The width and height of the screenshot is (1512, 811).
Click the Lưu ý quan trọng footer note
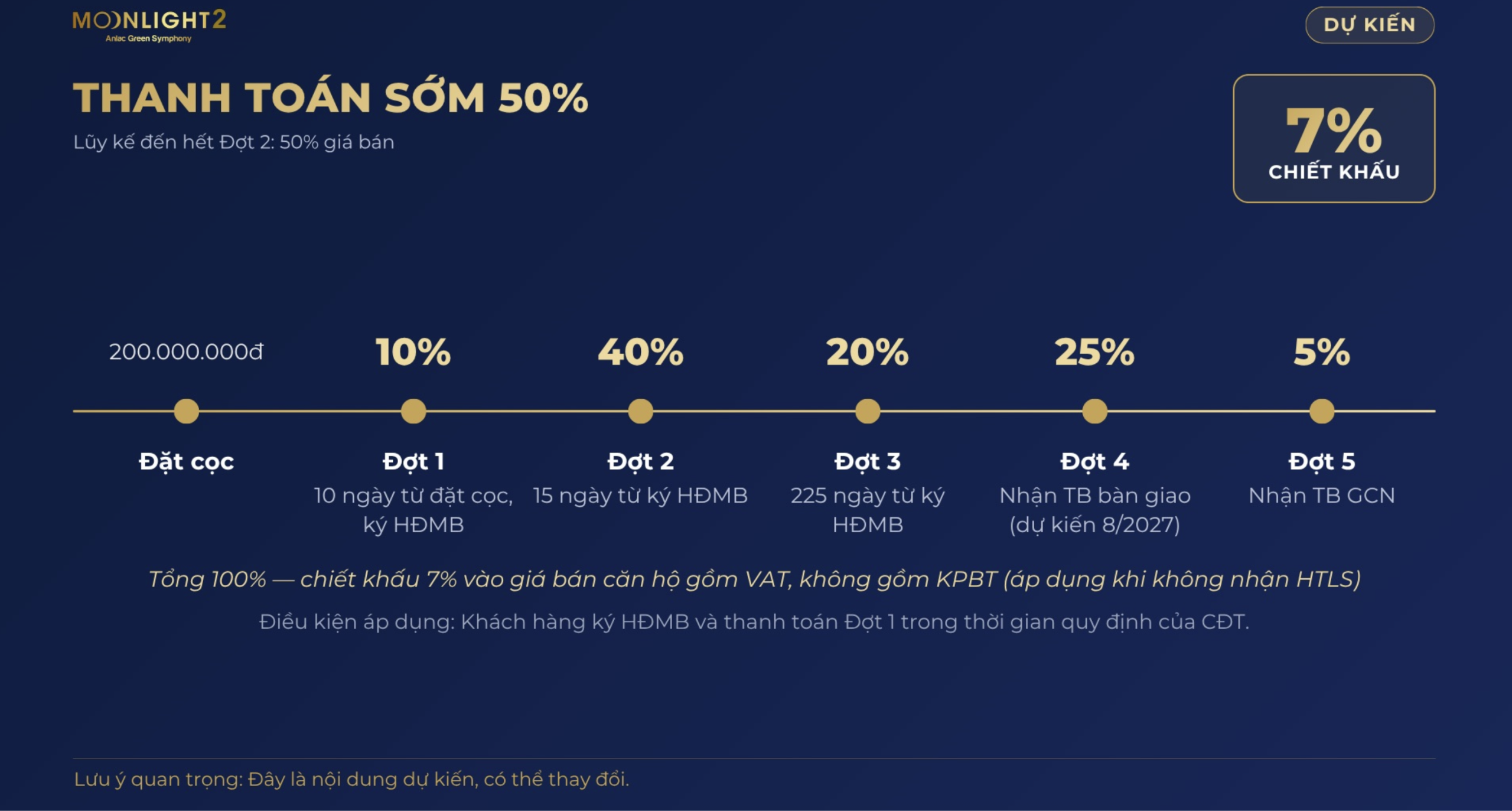pos(351,780)
